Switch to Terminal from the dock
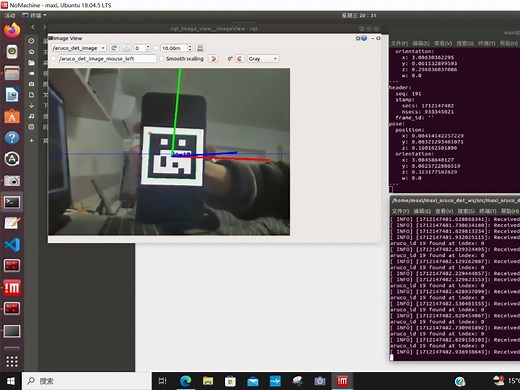This screenshot has height=390, width=520. 12,202
